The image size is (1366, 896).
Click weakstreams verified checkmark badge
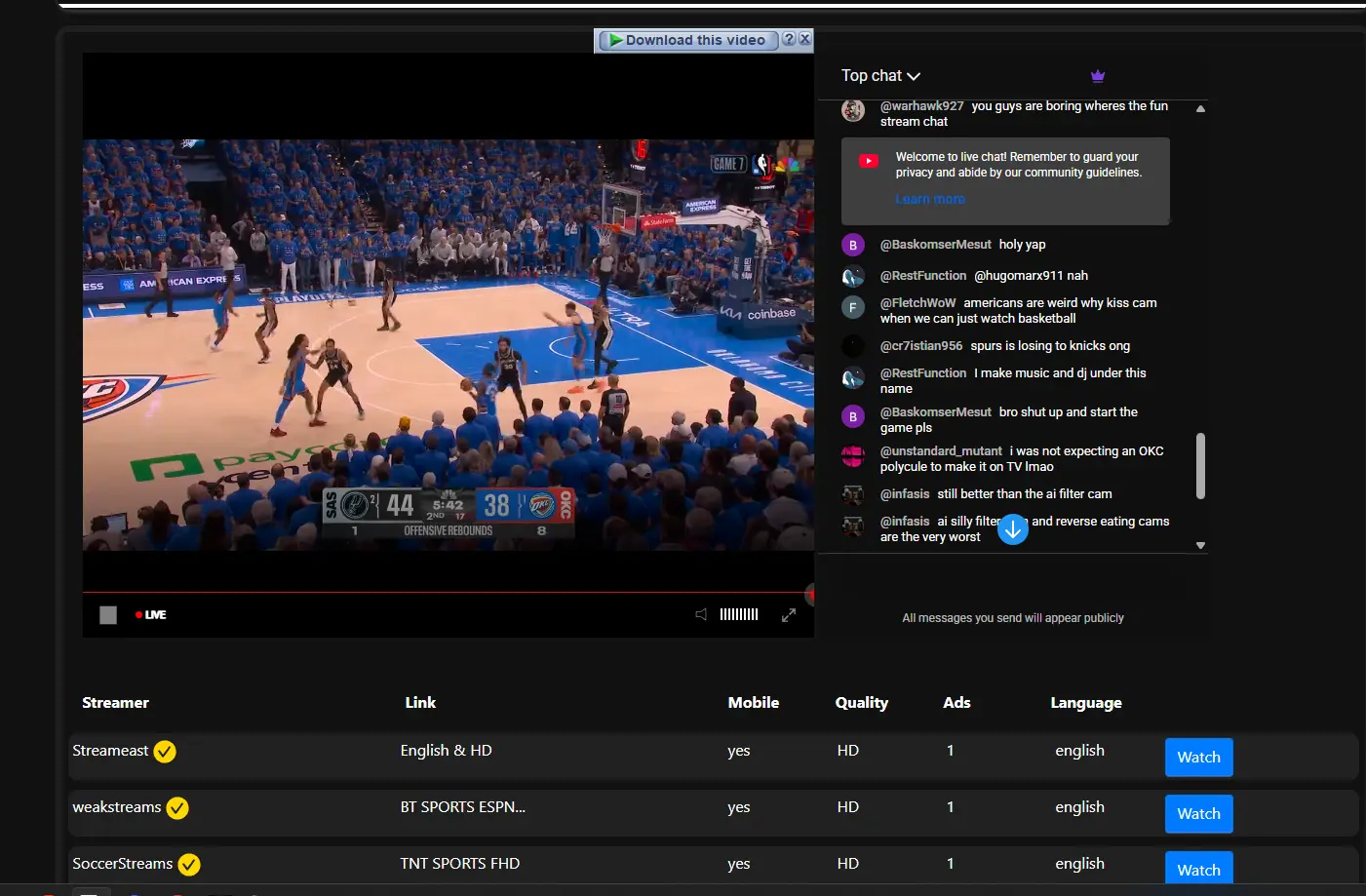(177, 808)
